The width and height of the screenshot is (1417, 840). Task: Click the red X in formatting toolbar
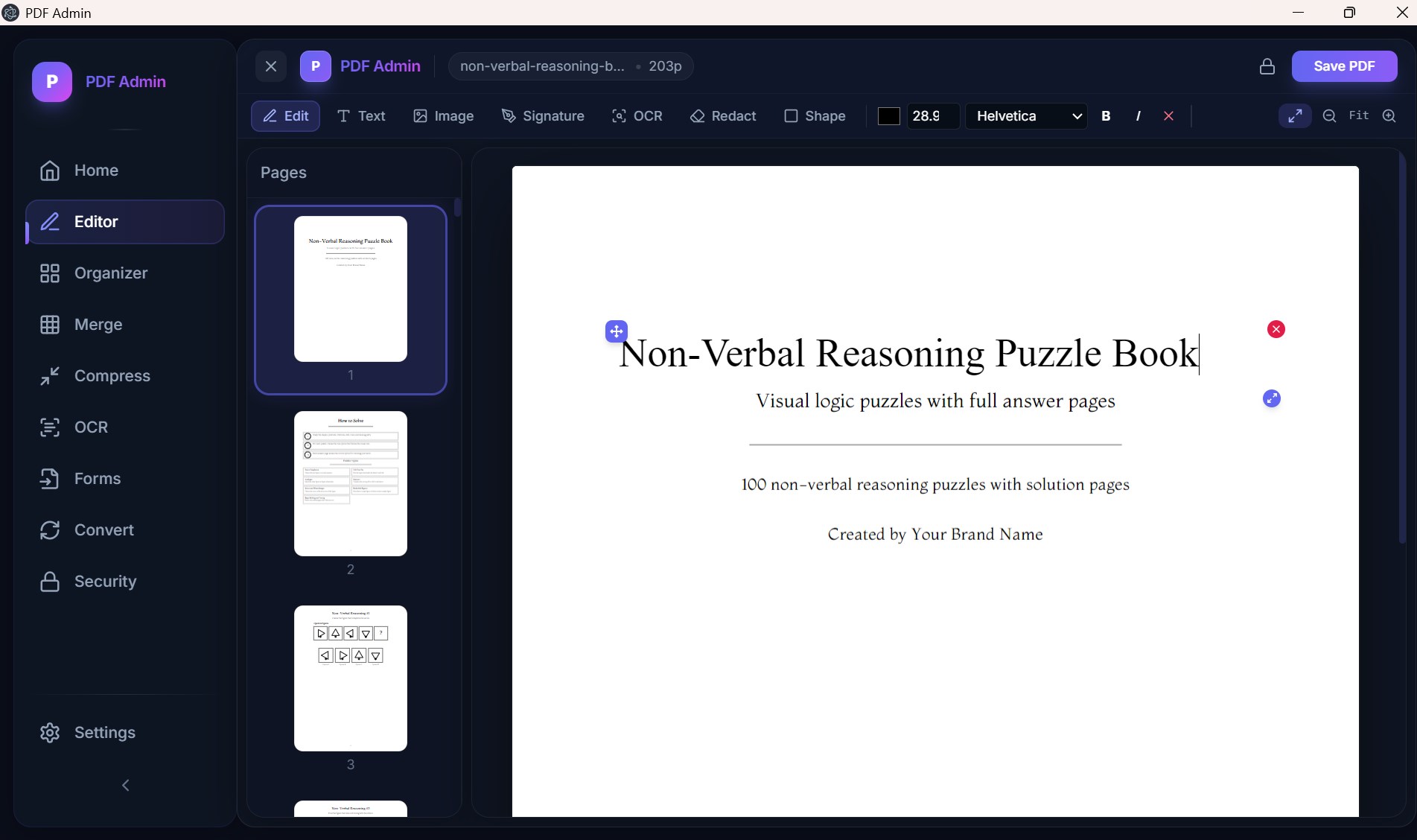(1168, 116)
